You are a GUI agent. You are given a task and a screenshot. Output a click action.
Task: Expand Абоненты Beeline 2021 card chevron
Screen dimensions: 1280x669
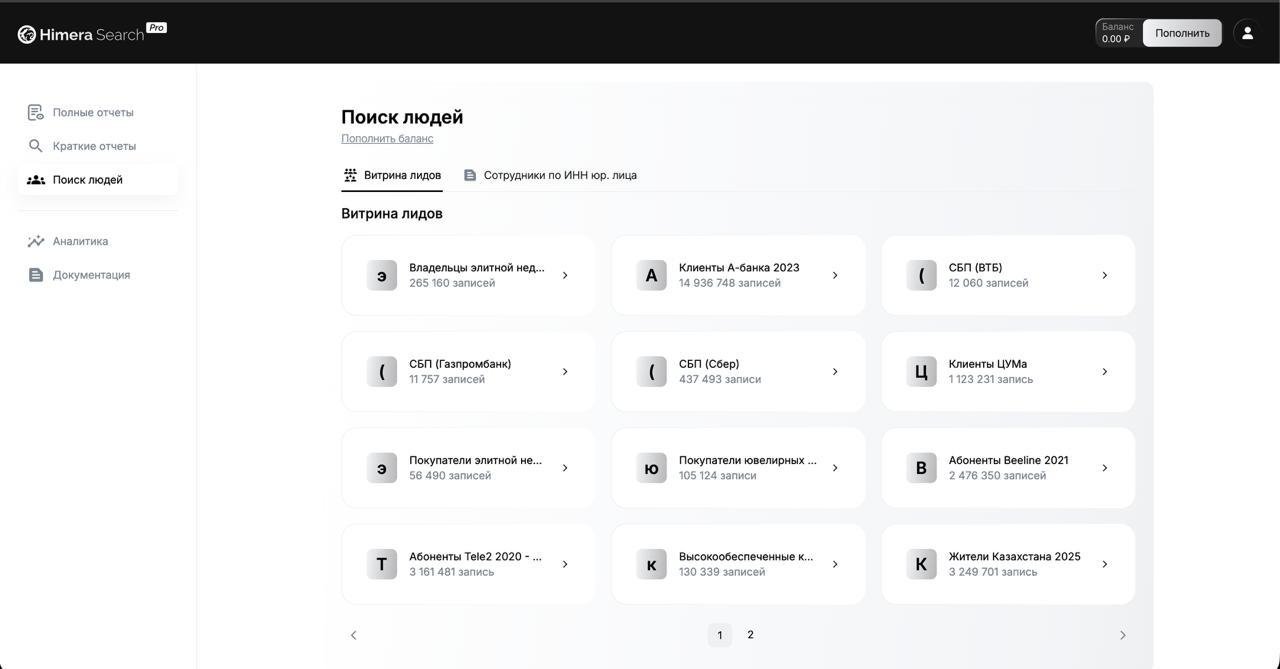(1104, 468)
